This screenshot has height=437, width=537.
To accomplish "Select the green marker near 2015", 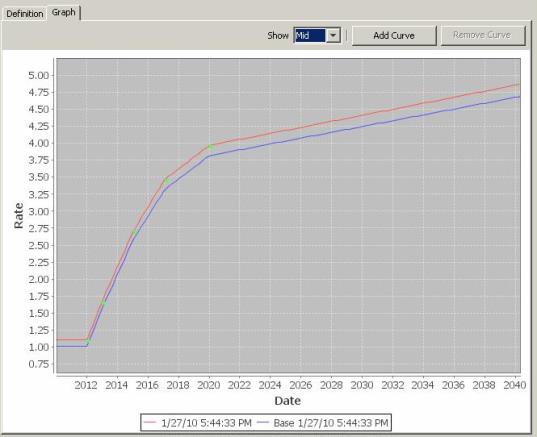I will 135,232.
